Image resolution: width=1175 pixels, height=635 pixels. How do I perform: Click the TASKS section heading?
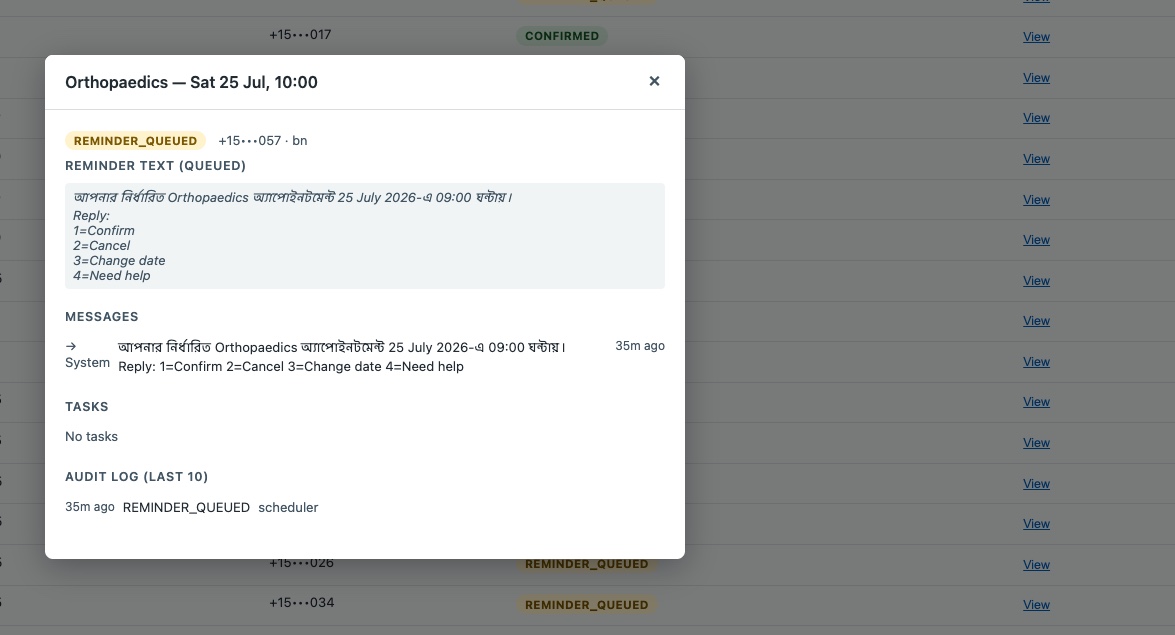click(87, 407)
